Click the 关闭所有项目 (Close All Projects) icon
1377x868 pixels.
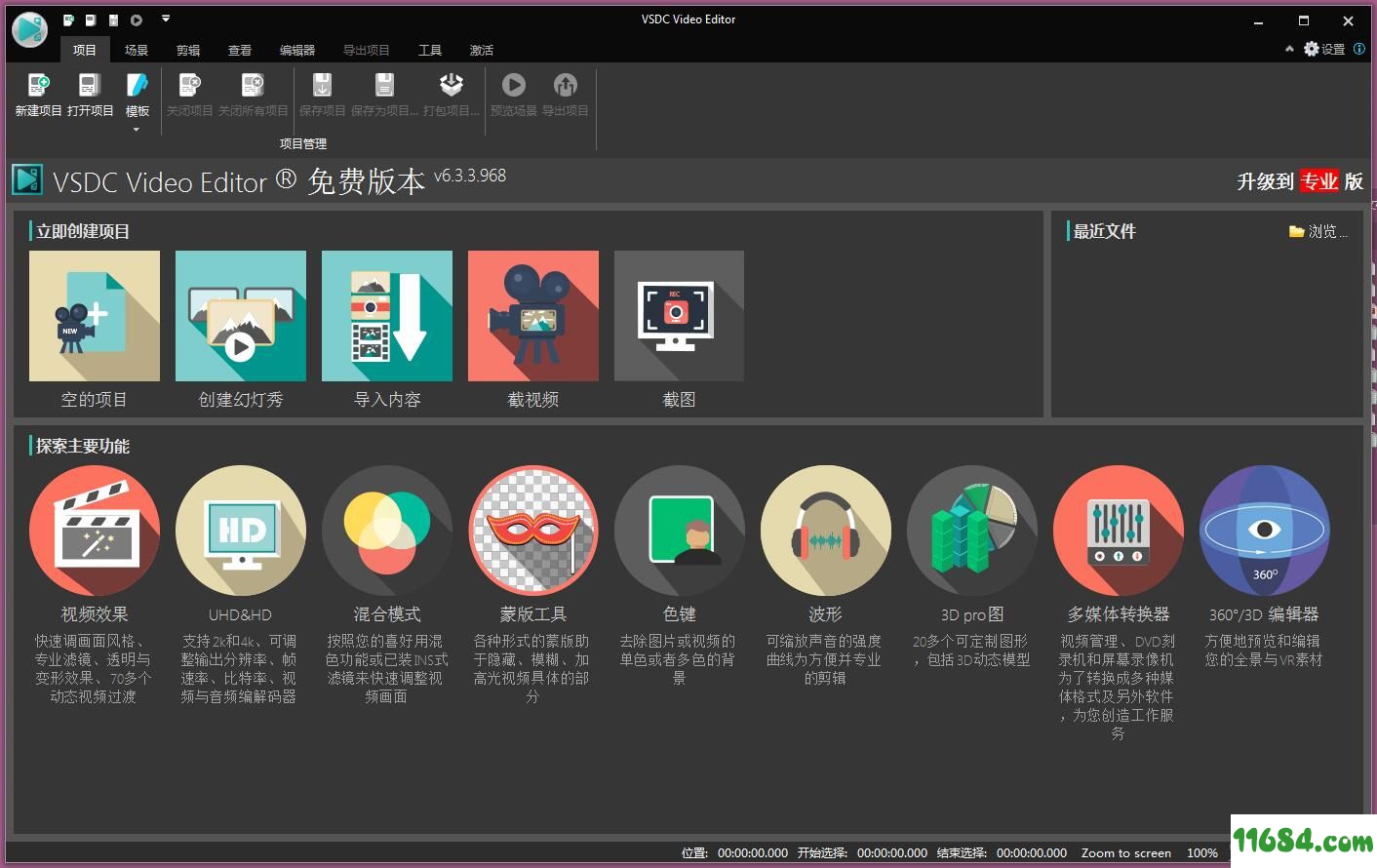coord(253,86)
